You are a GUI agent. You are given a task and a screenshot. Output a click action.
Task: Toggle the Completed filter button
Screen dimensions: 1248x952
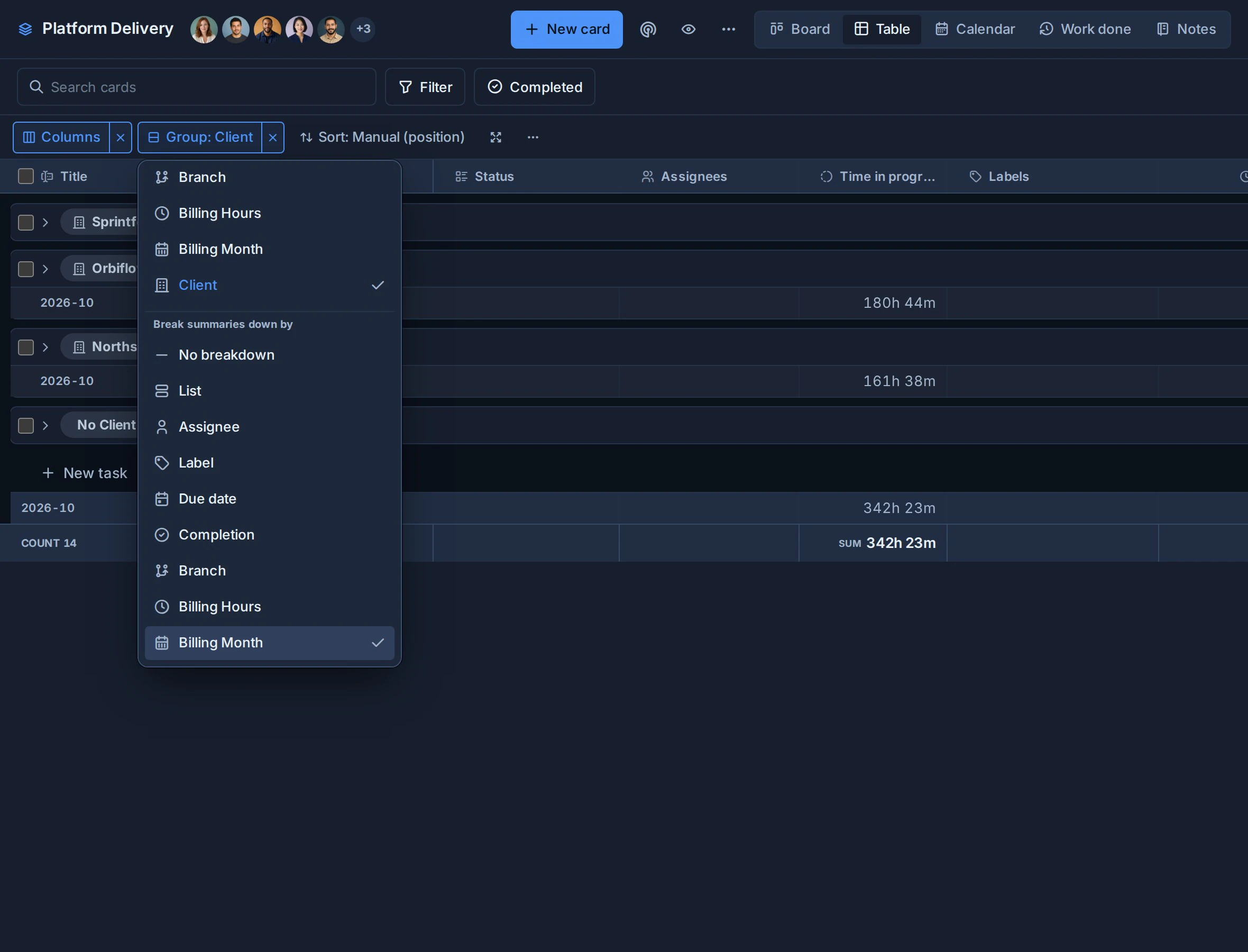(x=535, y=87)
